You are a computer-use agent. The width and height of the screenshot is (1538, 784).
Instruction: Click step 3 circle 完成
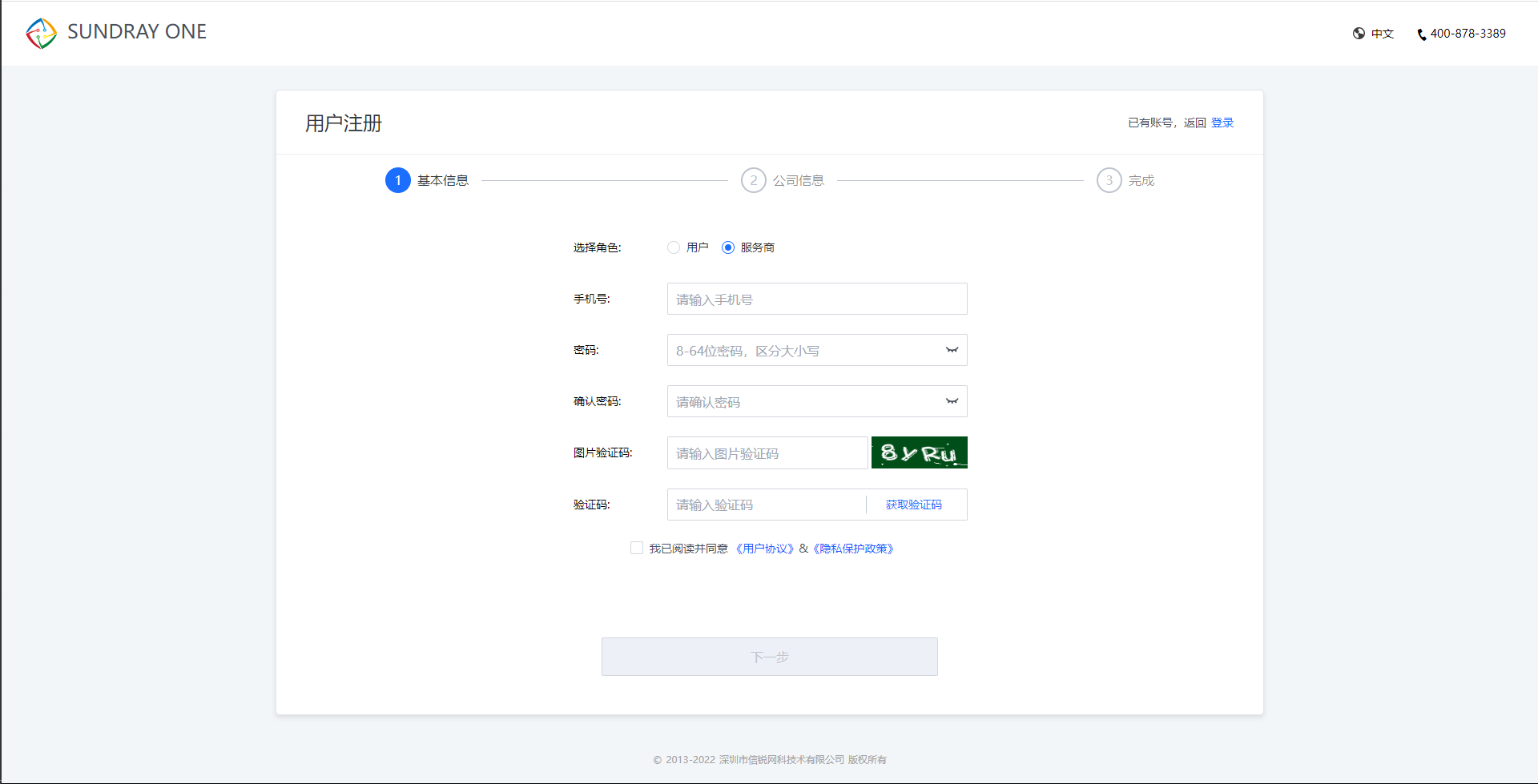pos(1109,180)
